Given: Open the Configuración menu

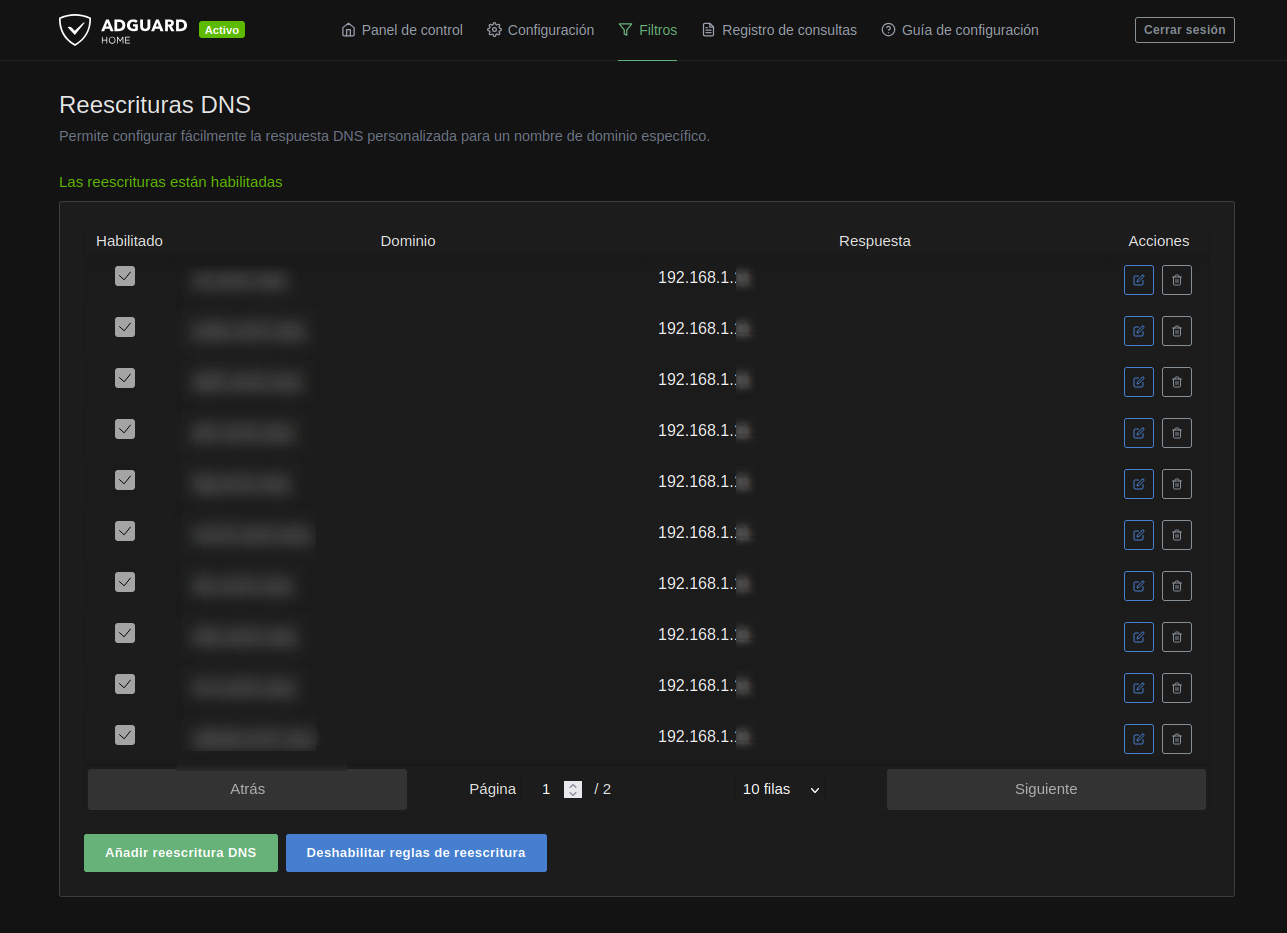Looking at the screenshot, I should tap(540, 30).
